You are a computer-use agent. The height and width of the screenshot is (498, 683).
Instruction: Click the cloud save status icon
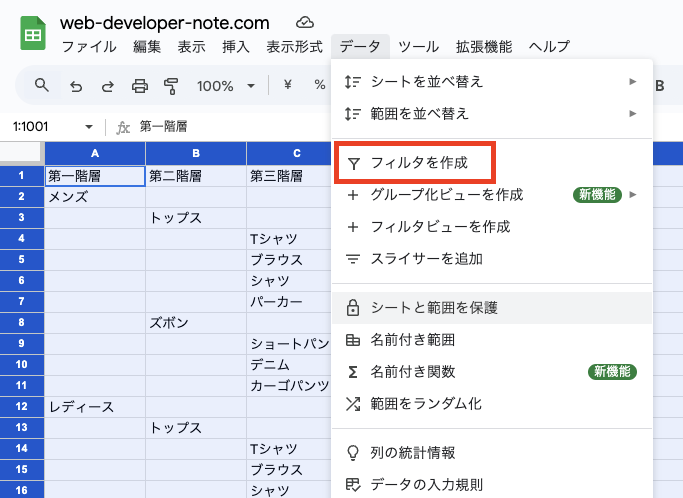tap(304, 22)
